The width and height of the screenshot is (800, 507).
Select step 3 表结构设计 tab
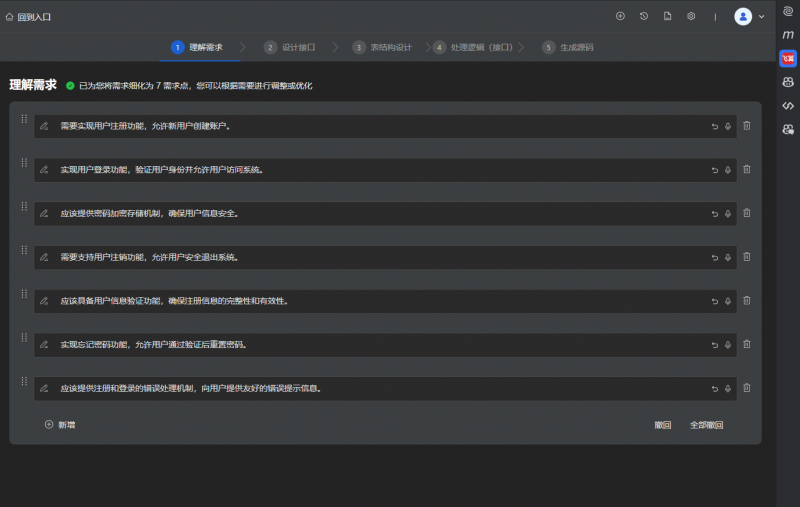tap(382, 47)
